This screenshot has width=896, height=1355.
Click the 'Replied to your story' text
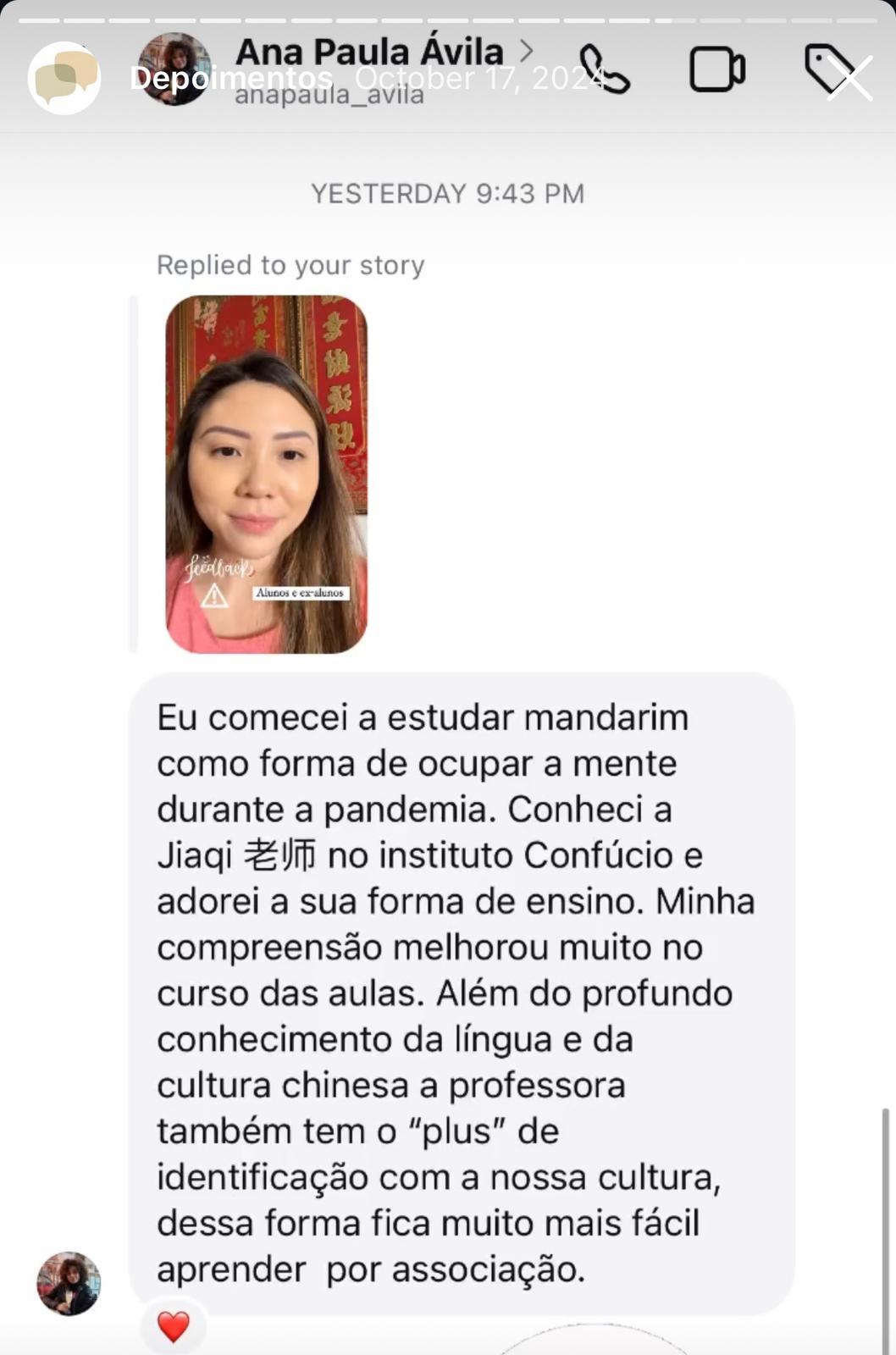pos(290,265)
